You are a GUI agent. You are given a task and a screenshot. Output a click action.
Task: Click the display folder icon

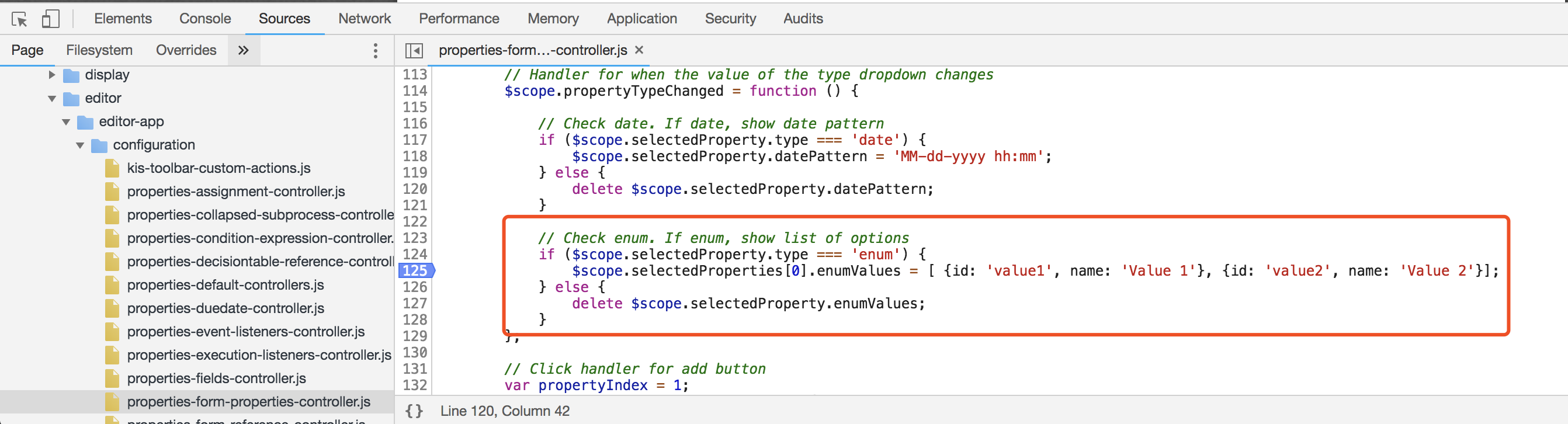71,75
